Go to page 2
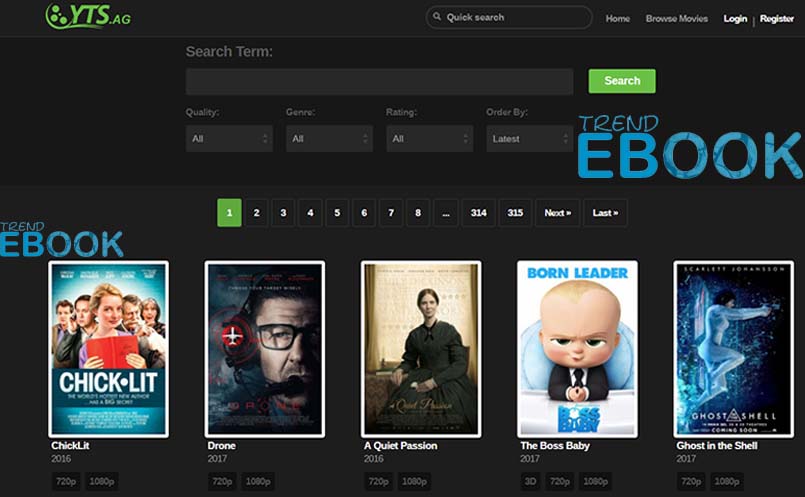 point(256,213)
